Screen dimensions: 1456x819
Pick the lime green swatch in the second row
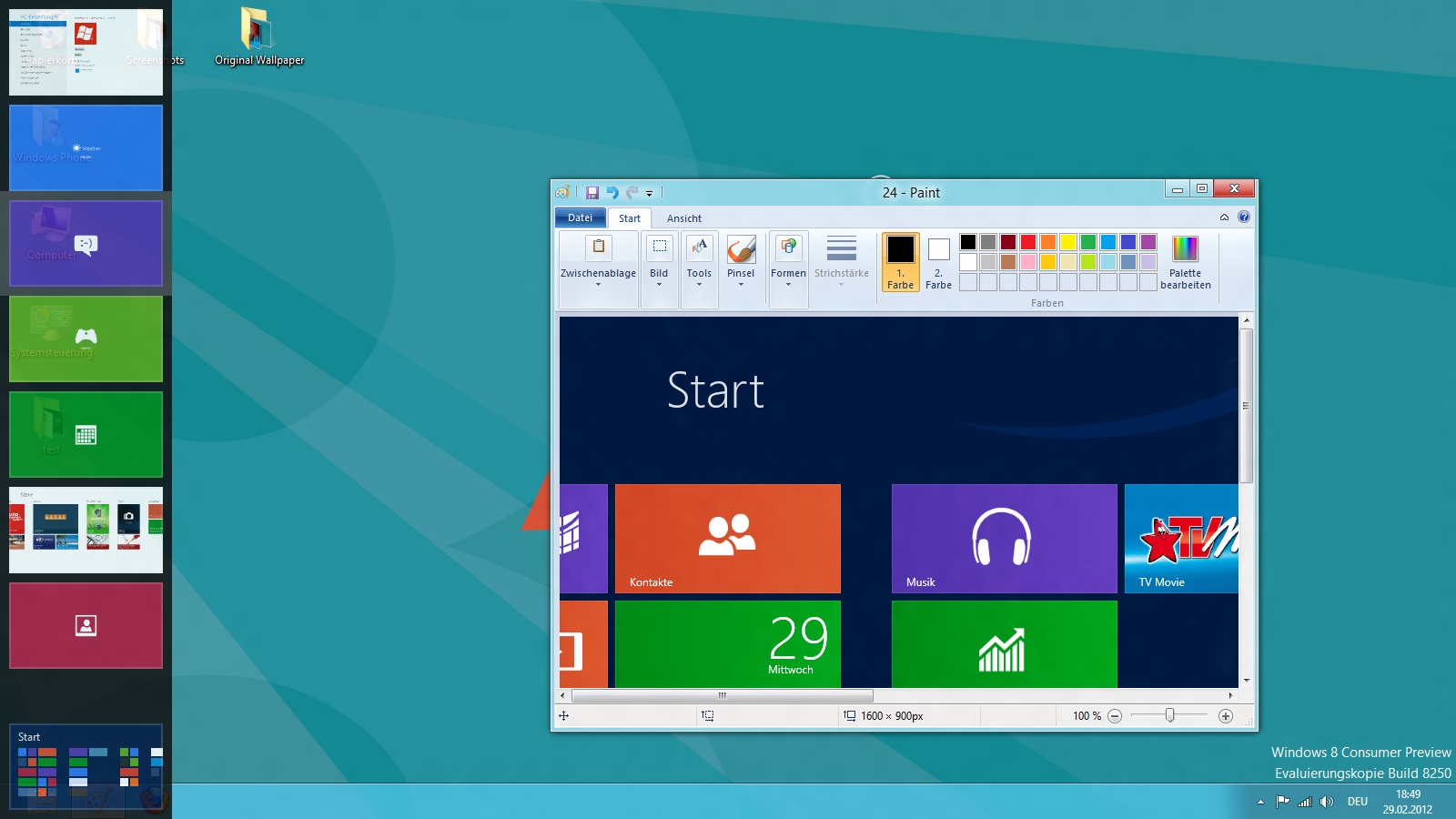pos(1088,262)
